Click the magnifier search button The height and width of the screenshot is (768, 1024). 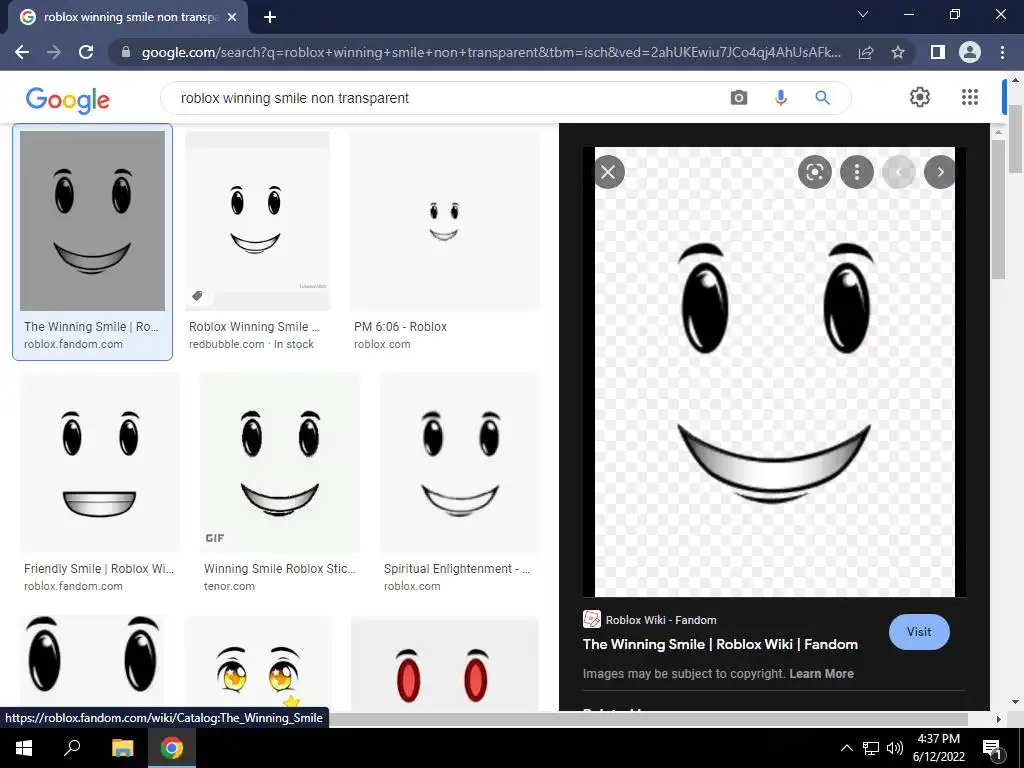[x=822, y=98]
